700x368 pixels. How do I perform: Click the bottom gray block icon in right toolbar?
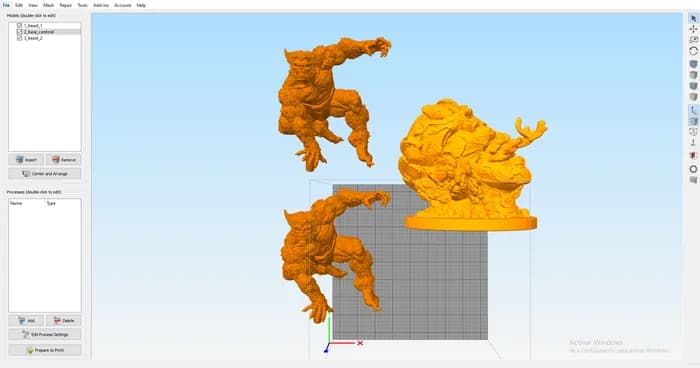click(693, 180)
